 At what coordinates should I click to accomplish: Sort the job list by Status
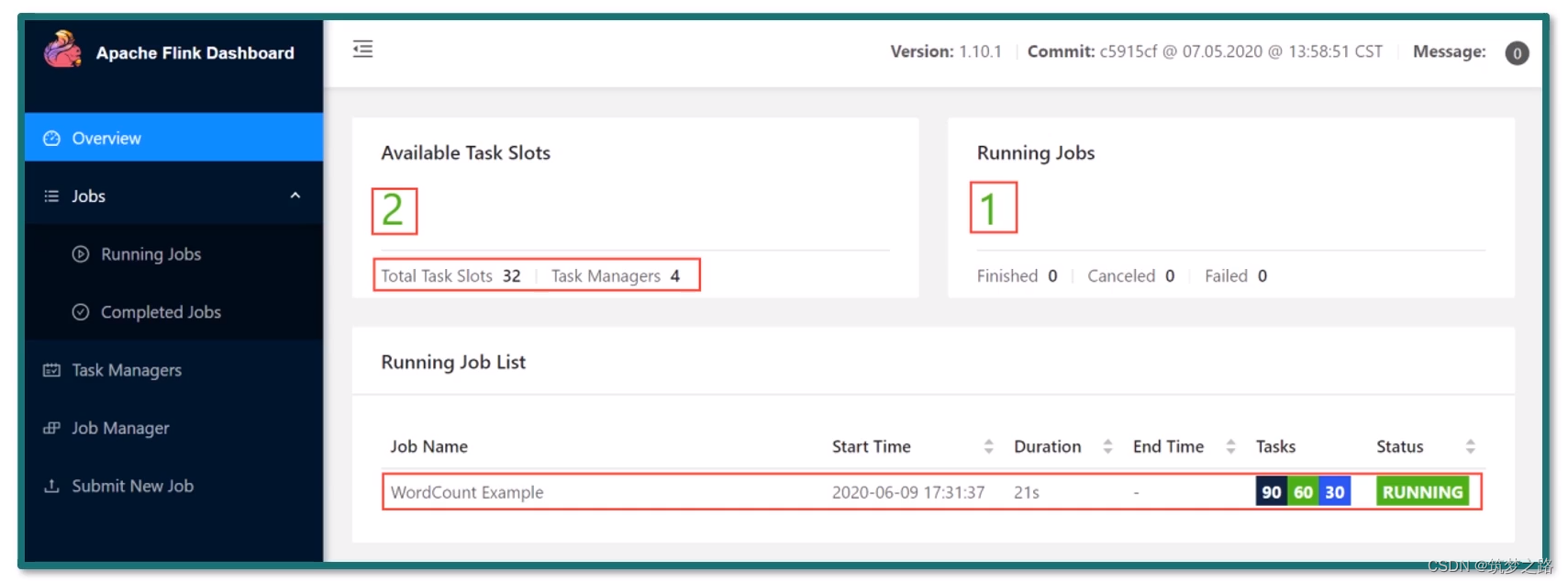coord(1470,446)
